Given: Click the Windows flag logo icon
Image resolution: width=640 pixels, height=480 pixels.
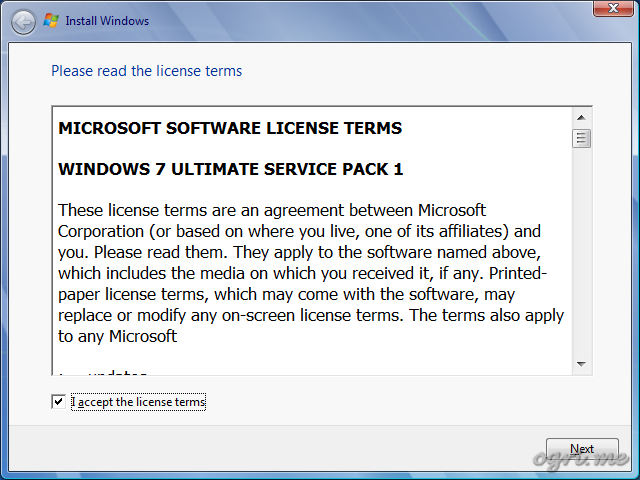Looking at the screenshot, I should [x=51, y=20].
